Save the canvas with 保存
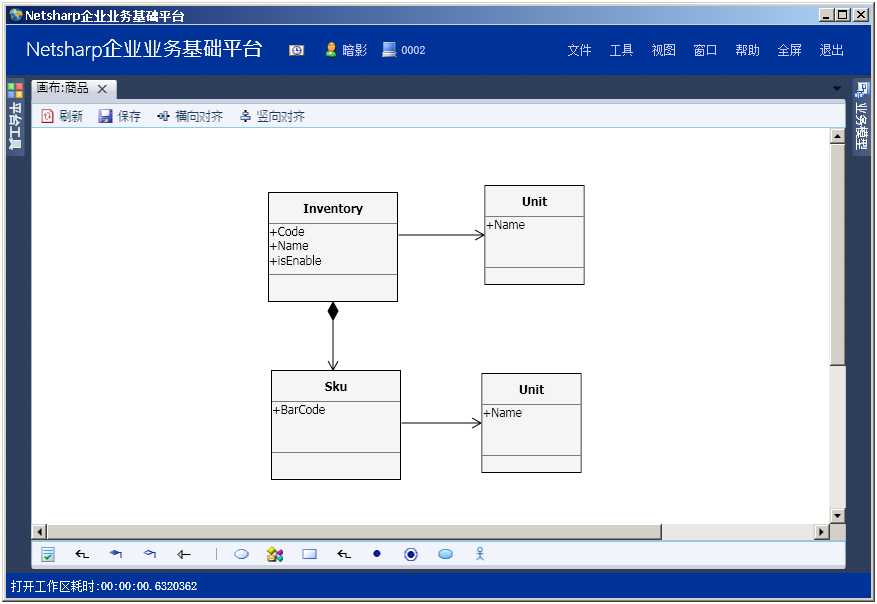 coord(119,116)
